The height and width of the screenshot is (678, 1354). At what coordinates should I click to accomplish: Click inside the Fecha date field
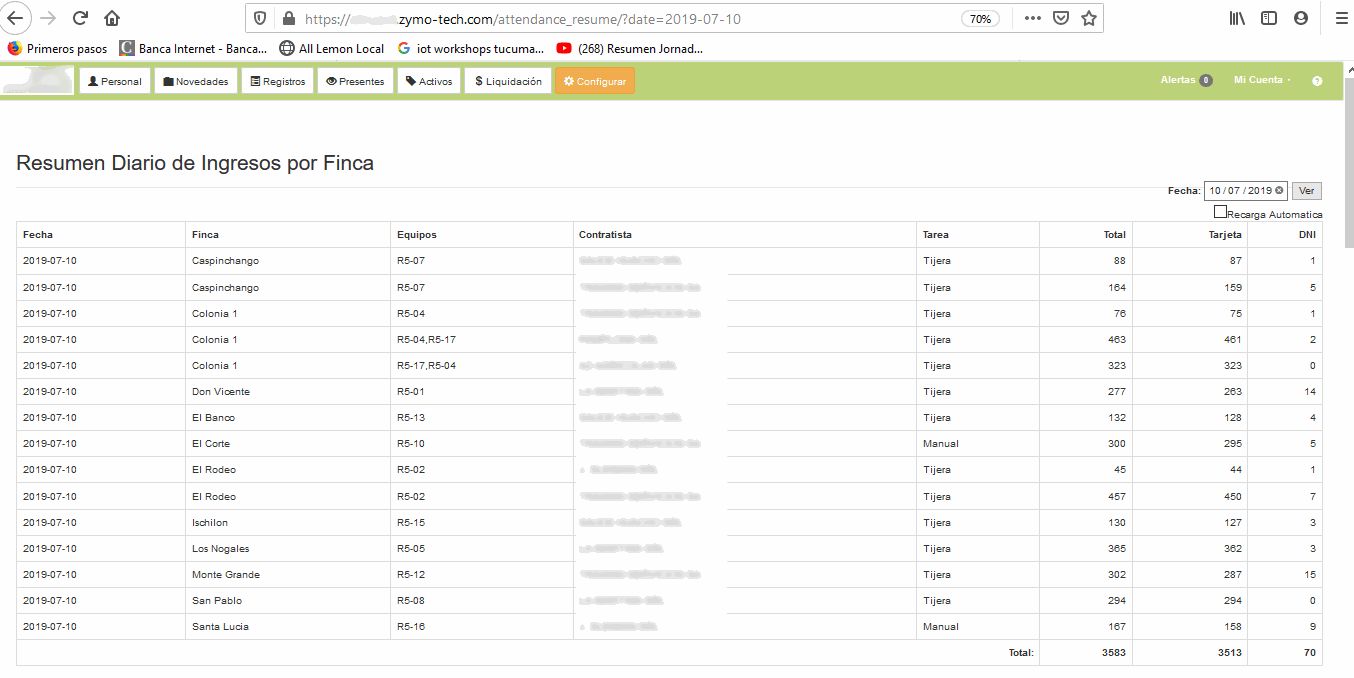tap(1238, 190)
